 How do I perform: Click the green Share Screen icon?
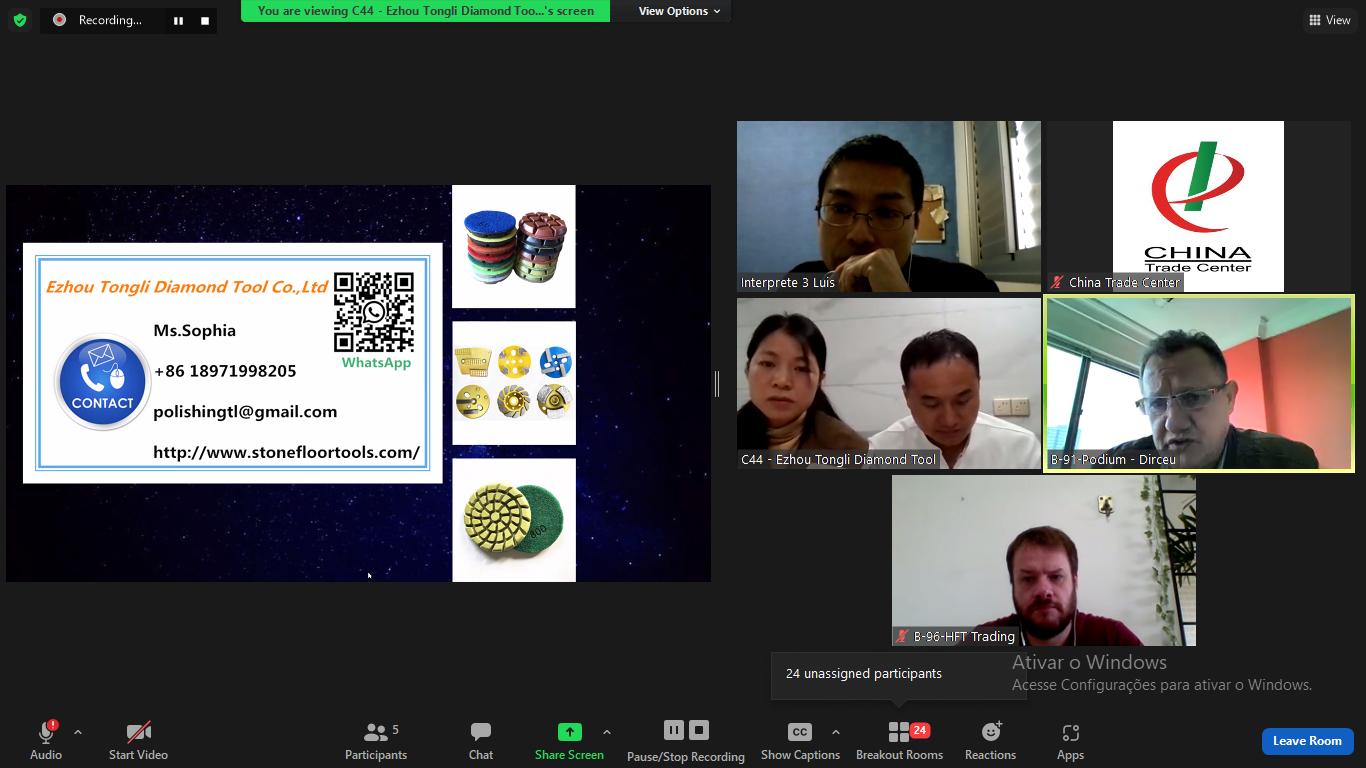click(x=569, y=732)
